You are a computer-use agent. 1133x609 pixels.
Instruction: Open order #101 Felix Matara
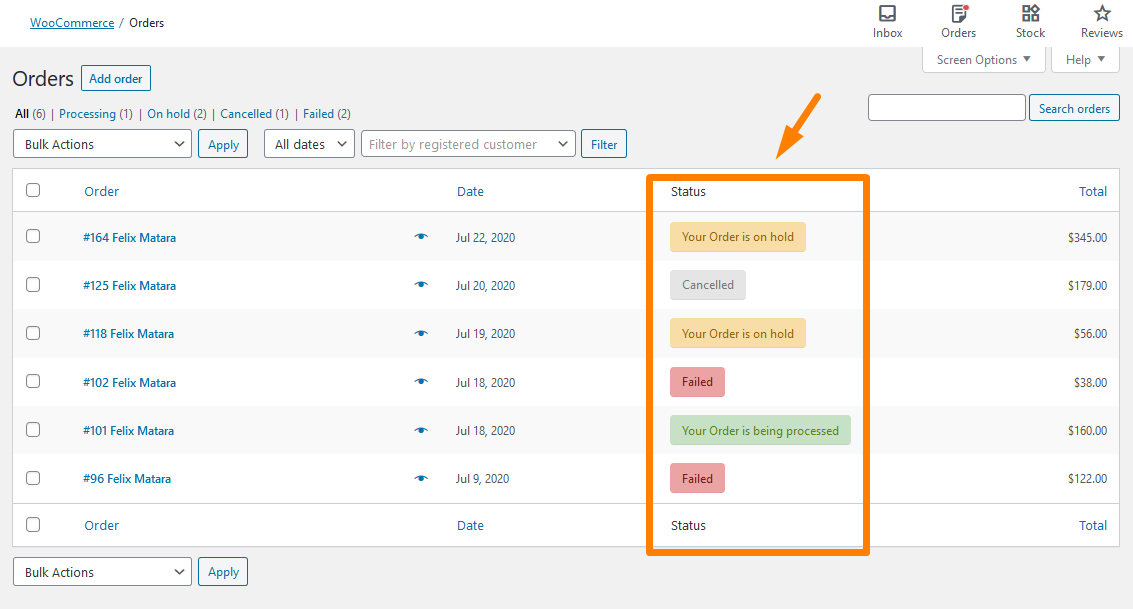click(x=129, y=431)
